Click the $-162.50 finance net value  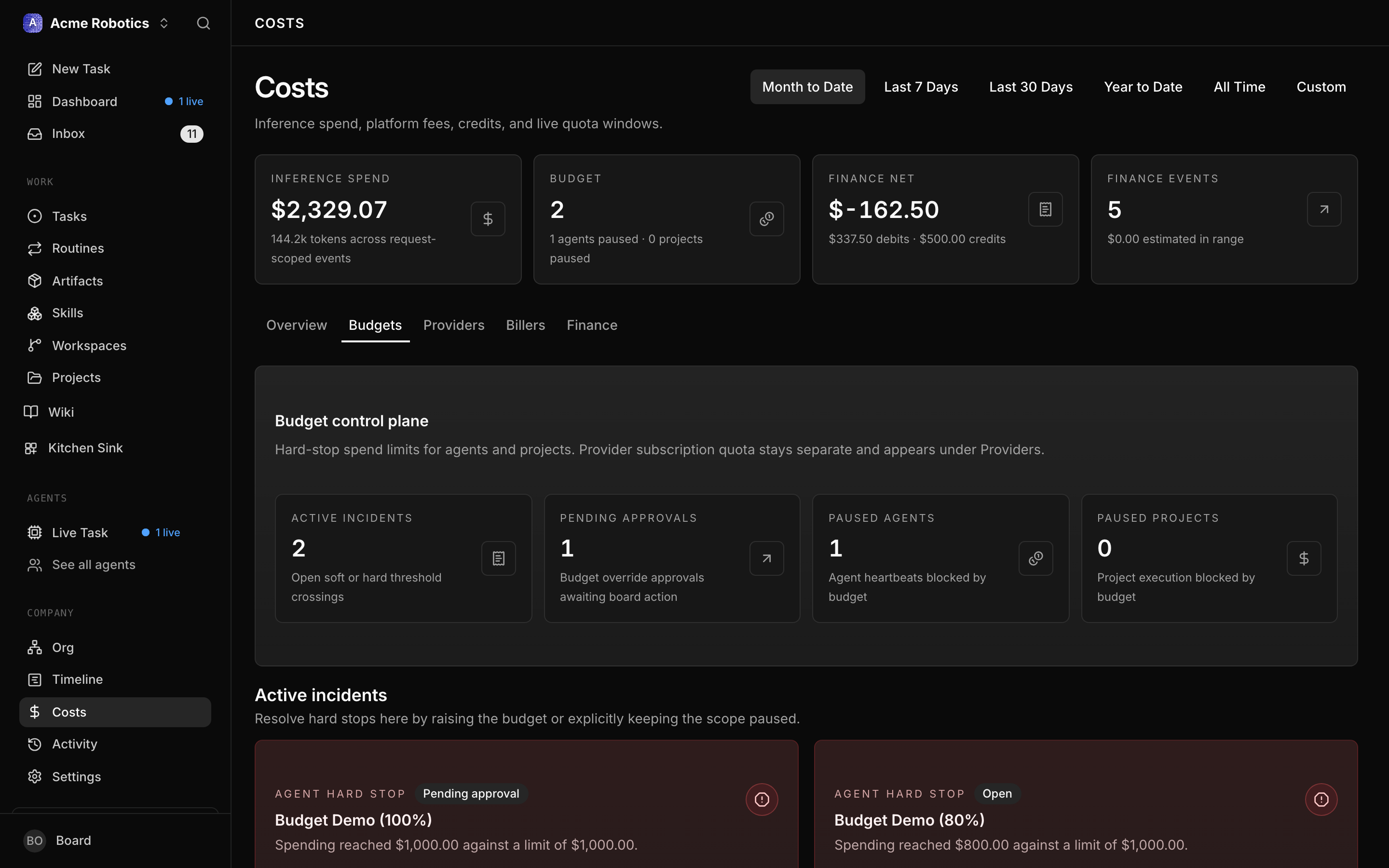coord(884,210)
